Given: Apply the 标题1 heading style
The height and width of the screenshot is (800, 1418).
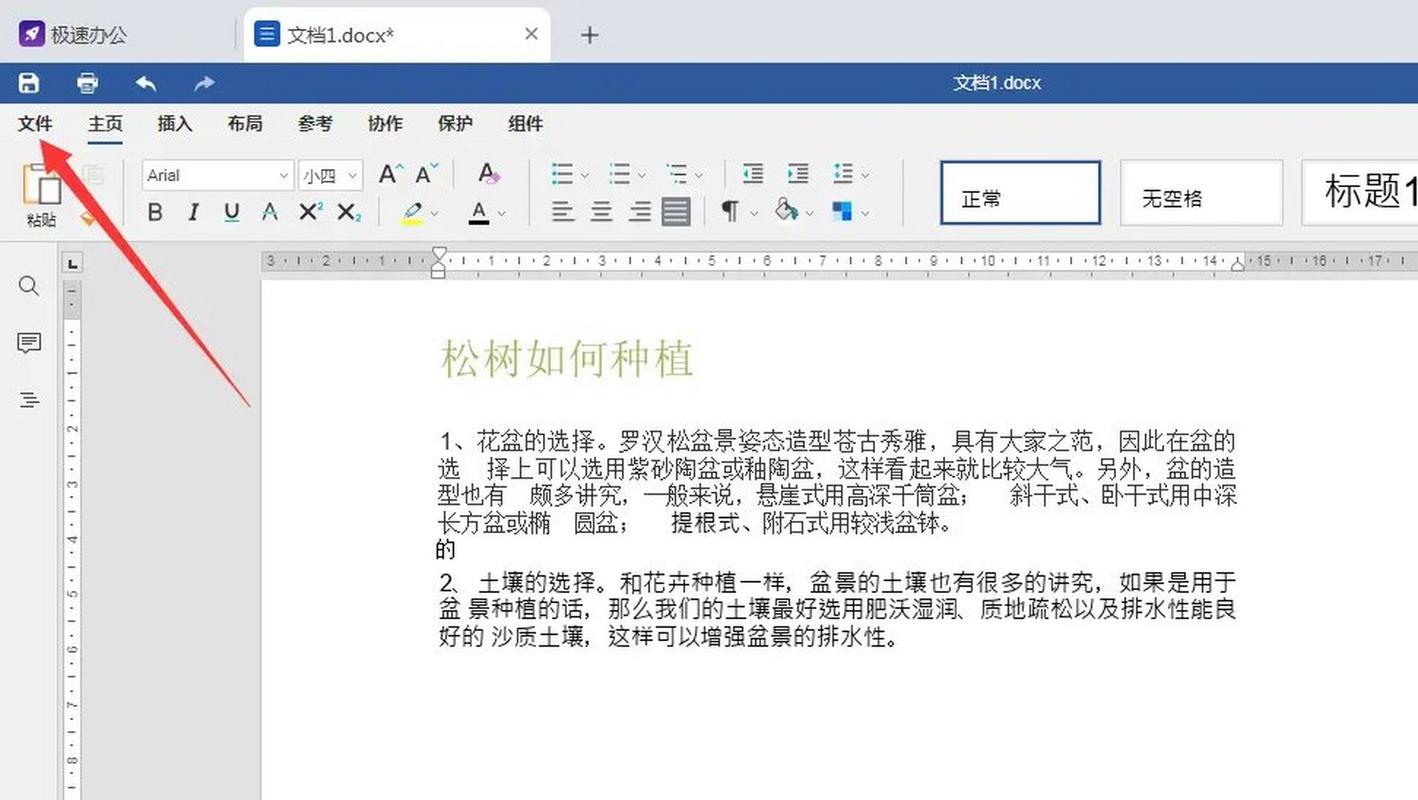Looking at the screenshot, I should (x=1360, y=193).
